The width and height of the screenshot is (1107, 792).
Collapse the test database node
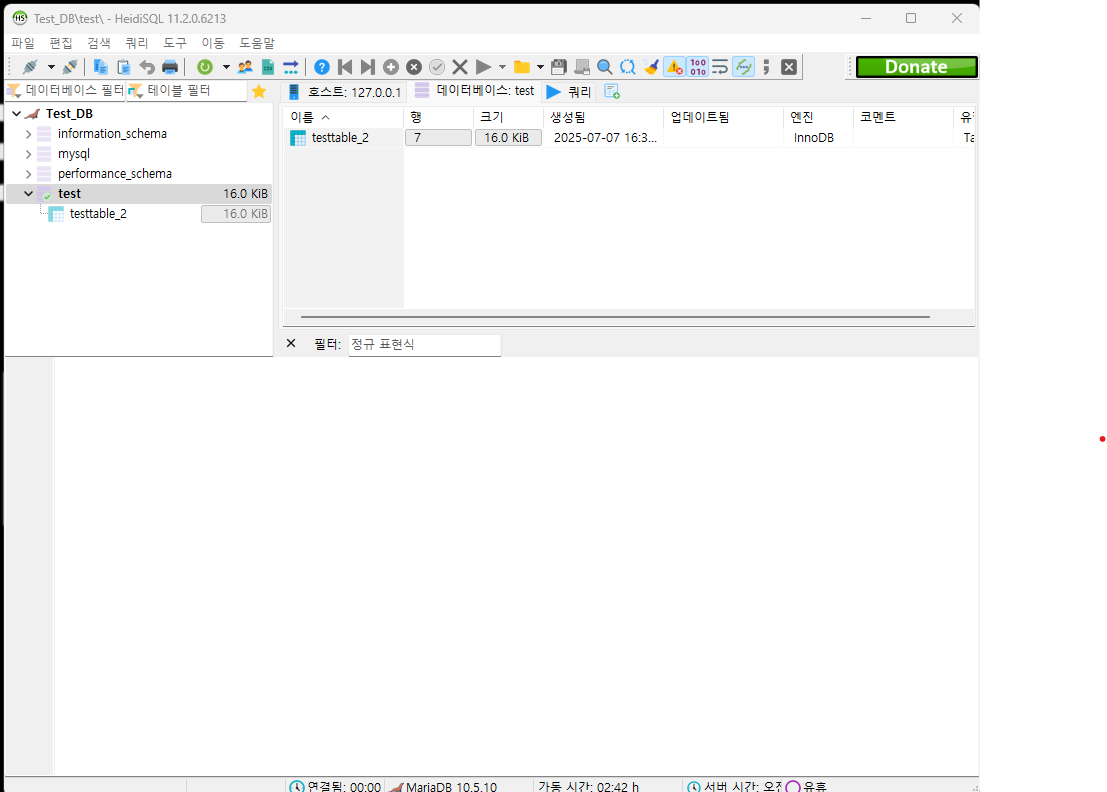click(x=28, y=193)
